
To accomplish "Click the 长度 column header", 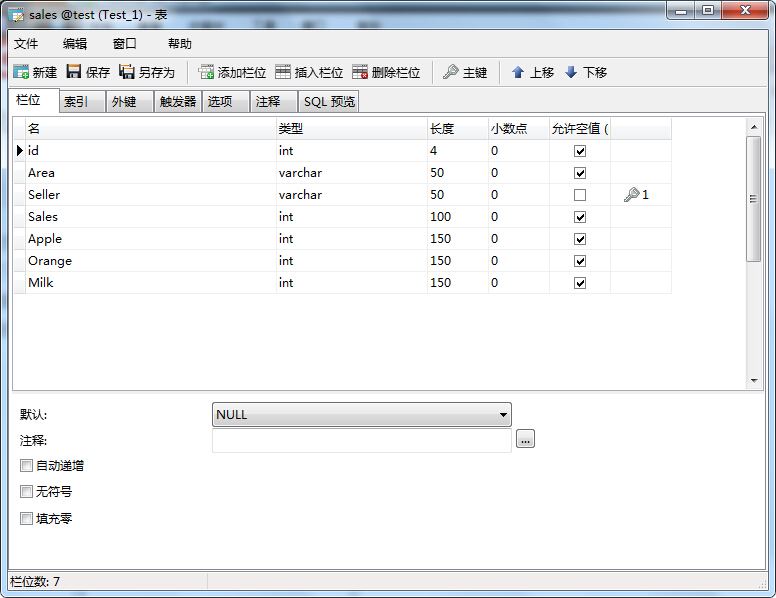I will pyautogui.click(x=458, y=129).
